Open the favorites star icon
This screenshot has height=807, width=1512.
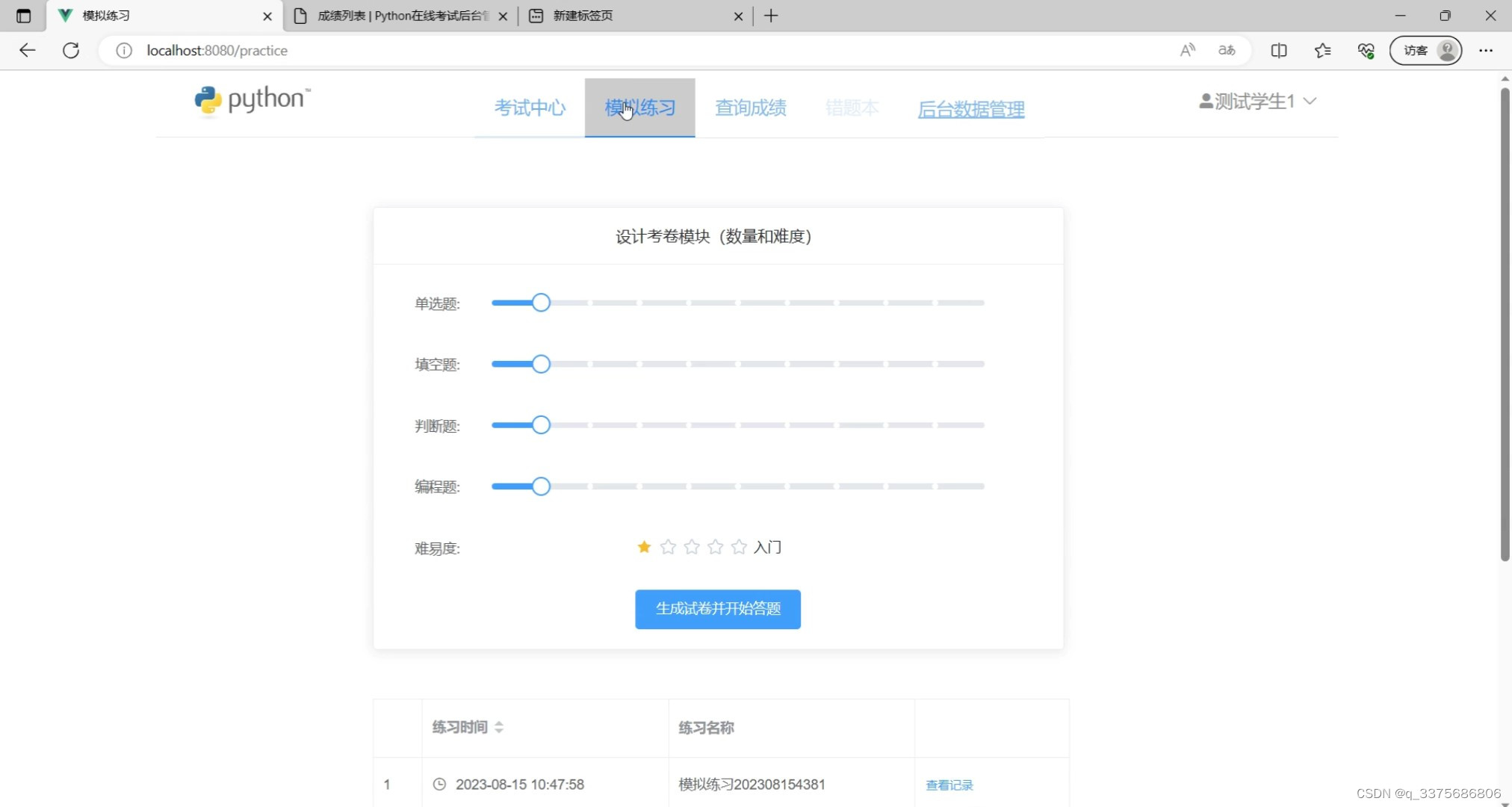(1322, 50)
